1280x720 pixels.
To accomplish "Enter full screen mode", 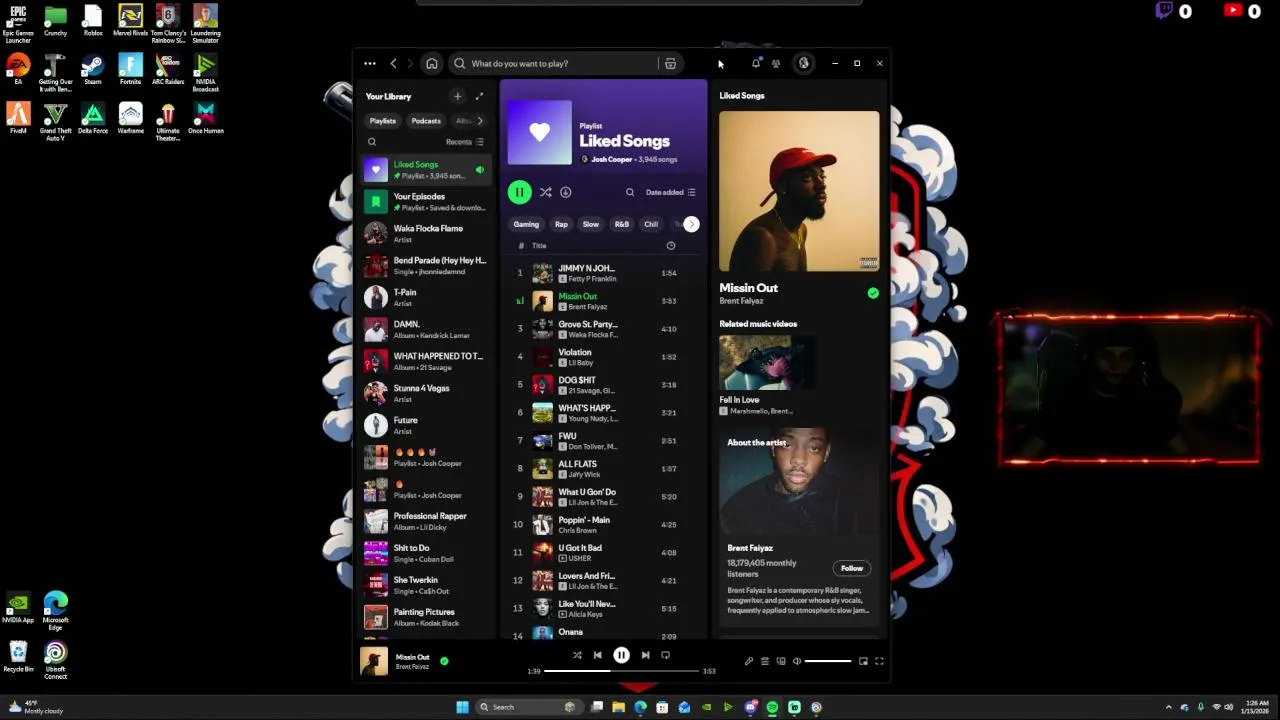I will (x=879, y=661).
